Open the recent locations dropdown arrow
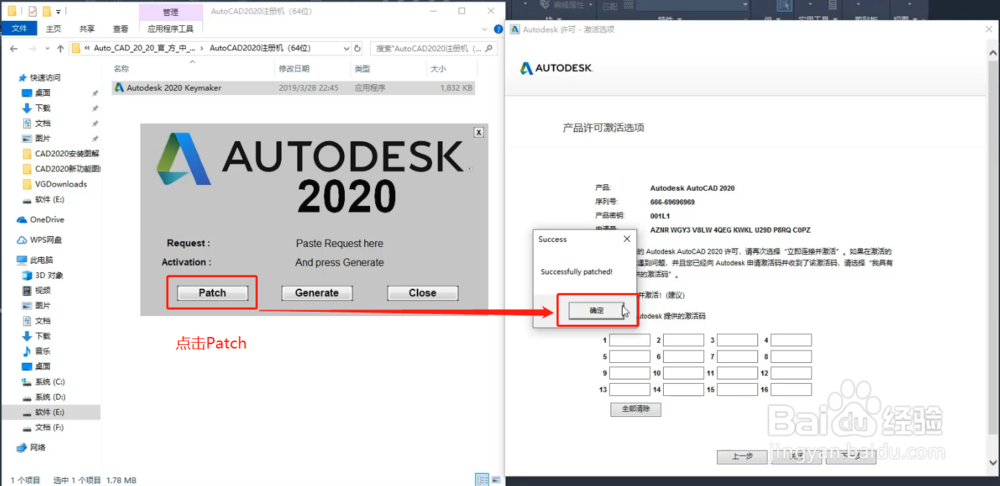Viewport: 1000px width, 486px height. (46, 48)
